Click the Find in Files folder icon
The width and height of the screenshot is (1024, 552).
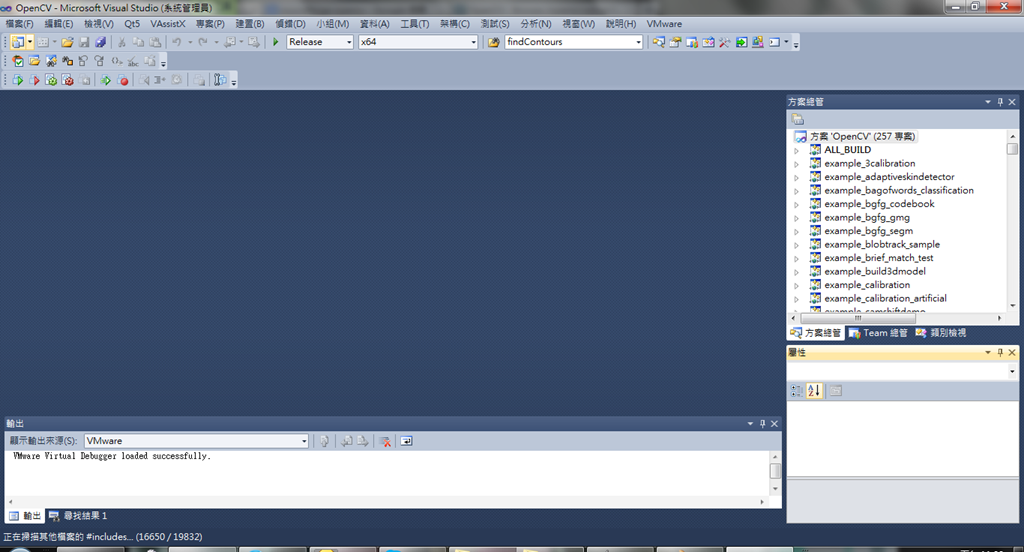click(494, 42)
